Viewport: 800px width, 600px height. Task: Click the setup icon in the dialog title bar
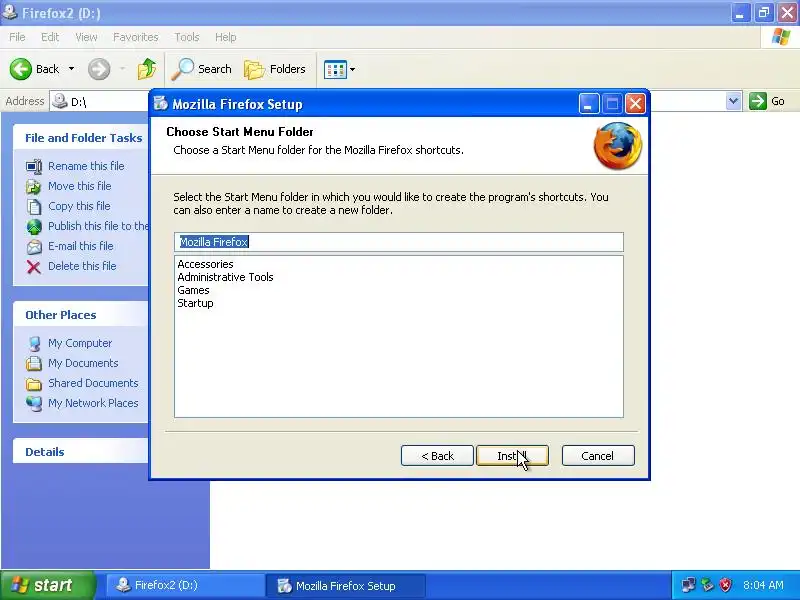161,104
